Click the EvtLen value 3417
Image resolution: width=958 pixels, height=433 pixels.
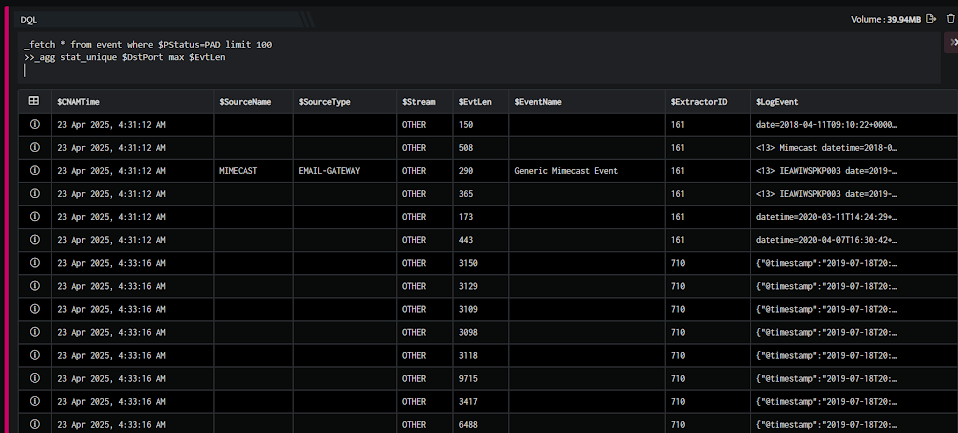[x=468, y=401]
